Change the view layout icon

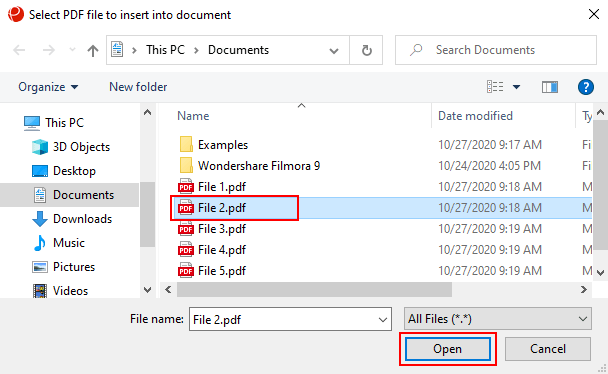[495, 87]
